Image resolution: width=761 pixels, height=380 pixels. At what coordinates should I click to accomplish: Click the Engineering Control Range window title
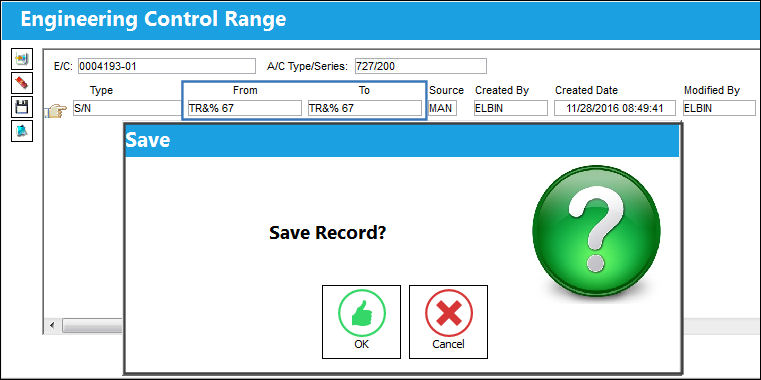pos(153,19)
